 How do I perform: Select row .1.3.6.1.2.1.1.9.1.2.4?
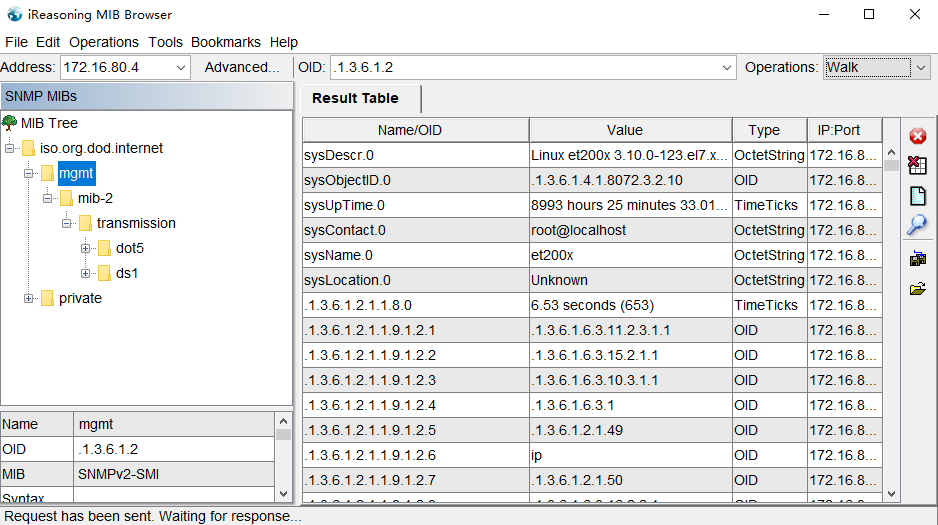[x=592, y=405]
